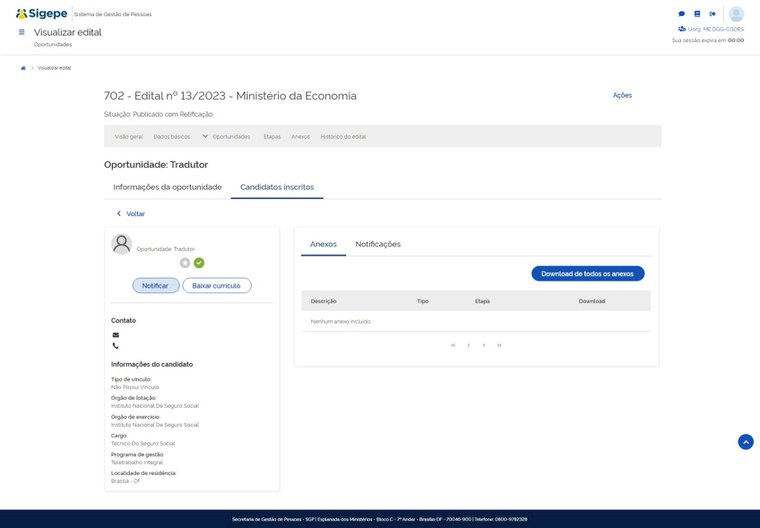Open the hamburger menu beside Visualizar edital
The width and height of the screenshot is (760, 528).
tap(21, 33)
